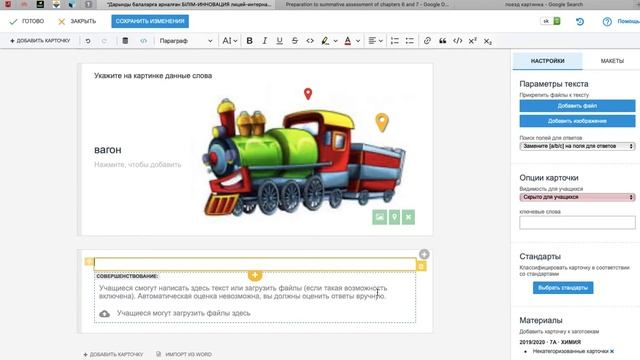640x360 pixels.
Task: Apply superscript formatting
Action: click(x=473, y=41)
